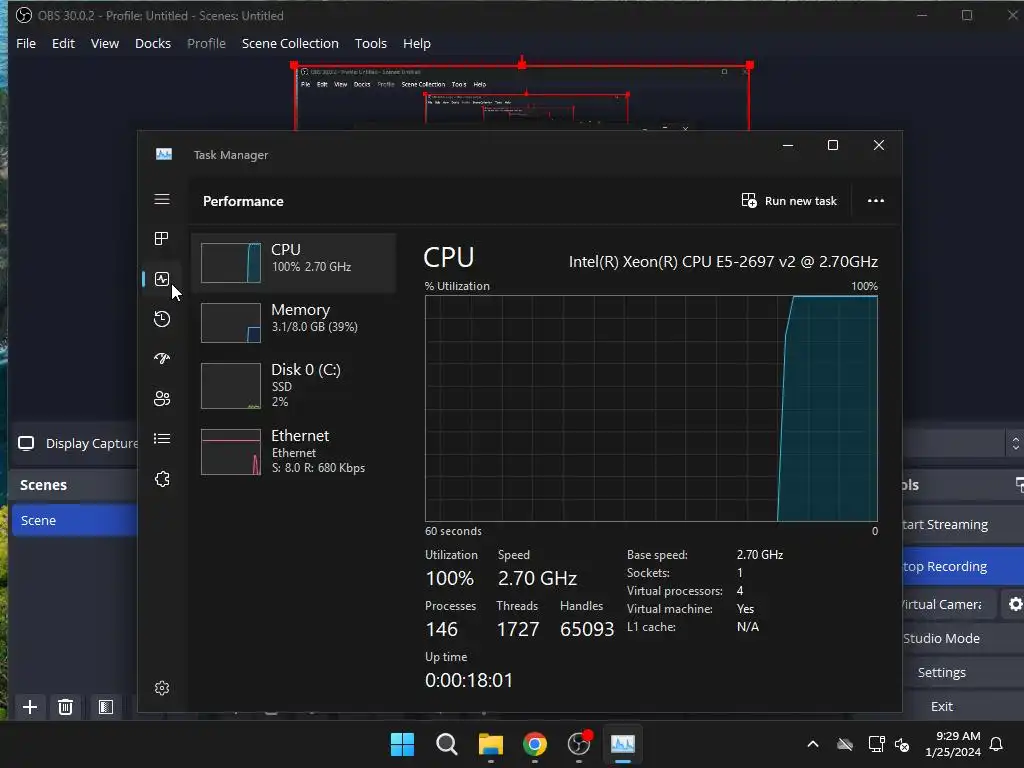
Task: Open the OBS Tools menu
Action: pos(370,43)
